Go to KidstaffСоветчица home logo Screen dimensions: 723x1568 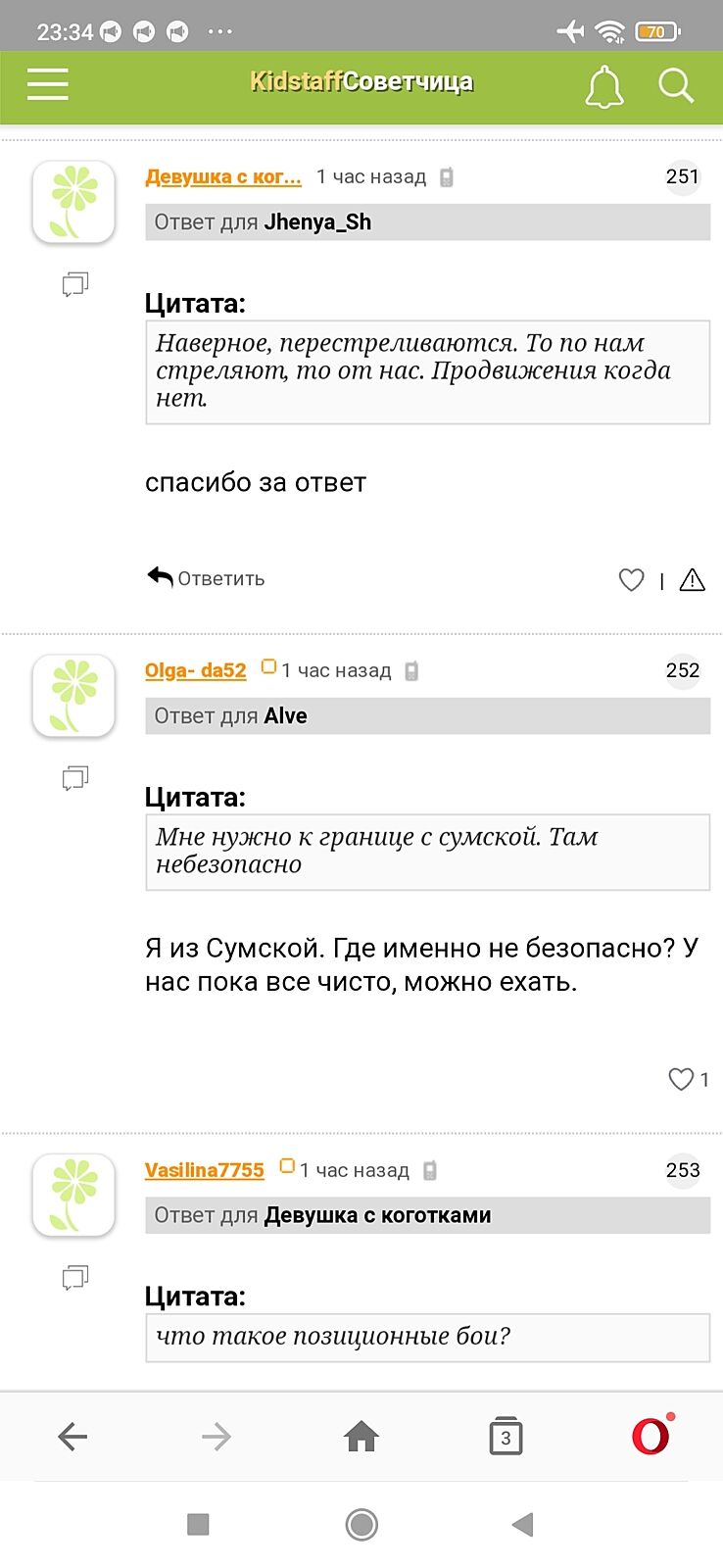361,82
